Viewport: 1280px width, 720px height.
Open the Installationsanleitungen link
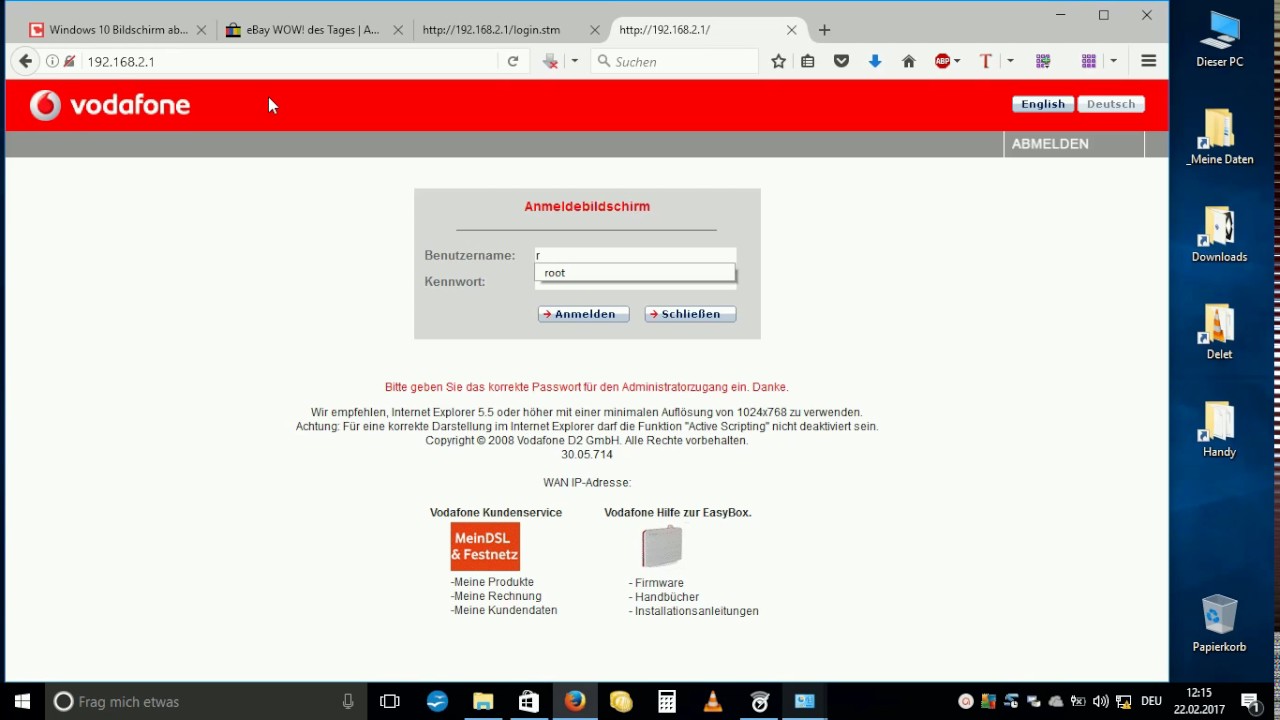click(x=696, y=611)
